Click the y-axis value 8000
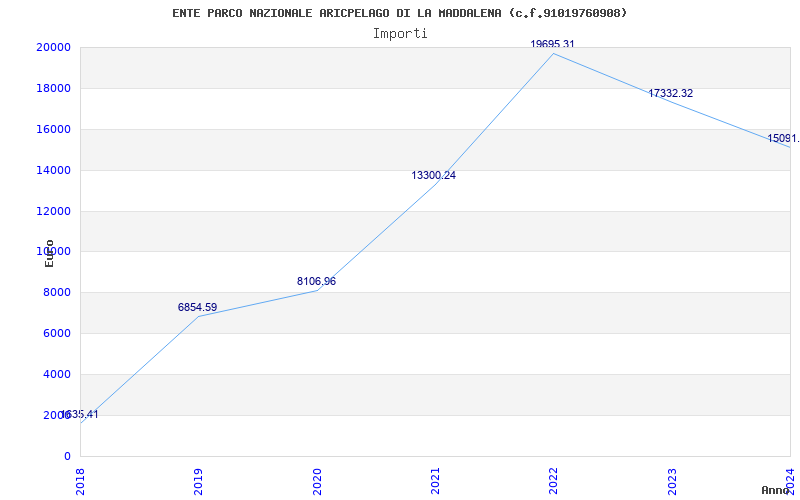This screenshot has height=500, width=800. 57,292
